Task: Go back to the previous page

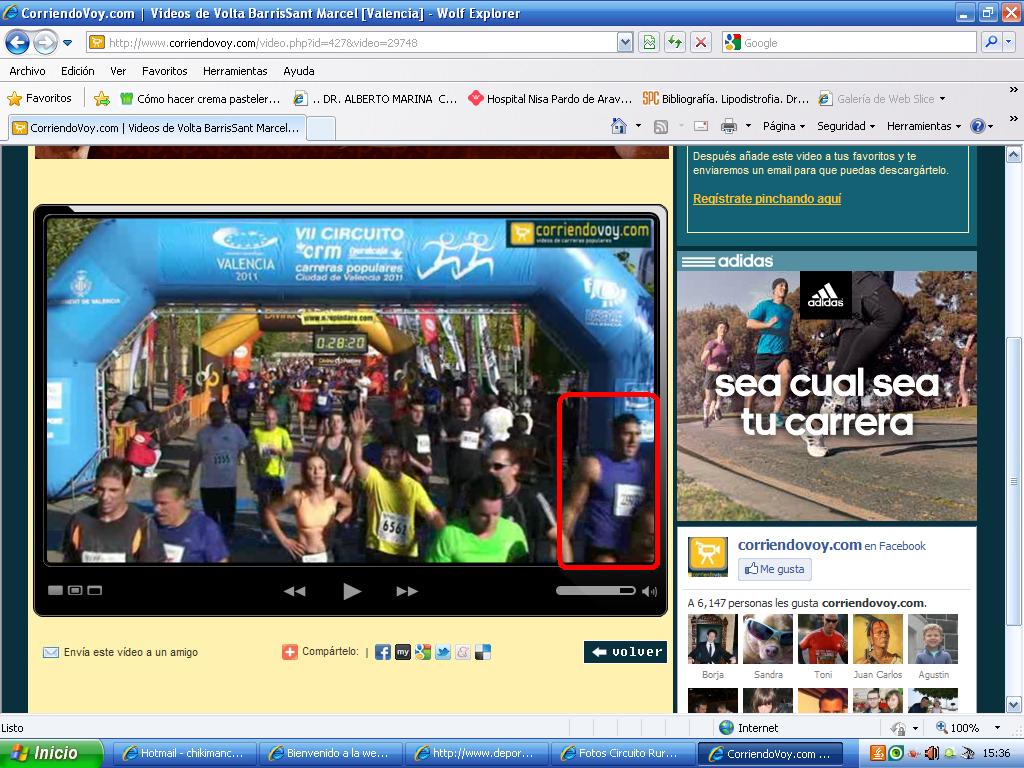Action: pos(18,43)
